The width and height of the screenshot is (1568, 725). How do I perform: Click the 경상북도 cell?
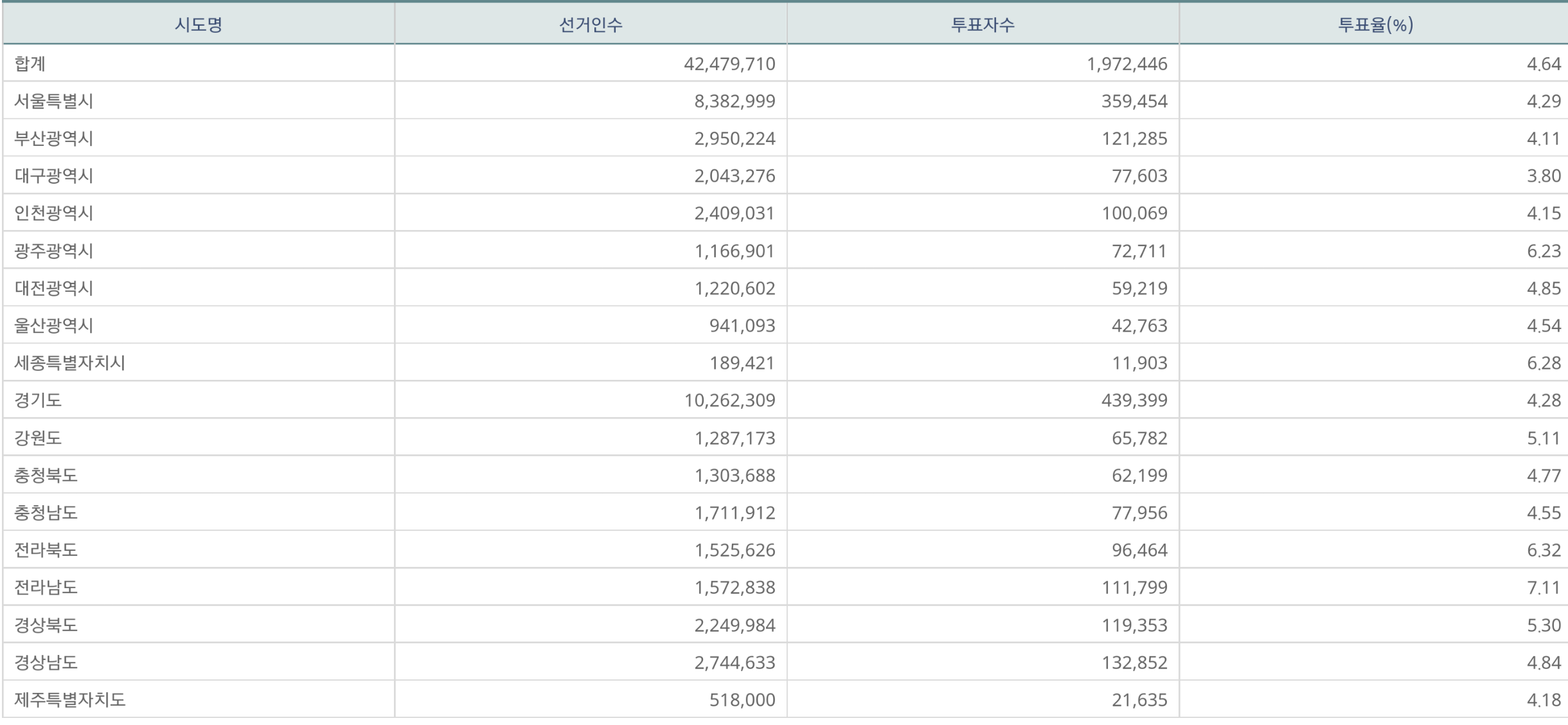click(46, 625)
